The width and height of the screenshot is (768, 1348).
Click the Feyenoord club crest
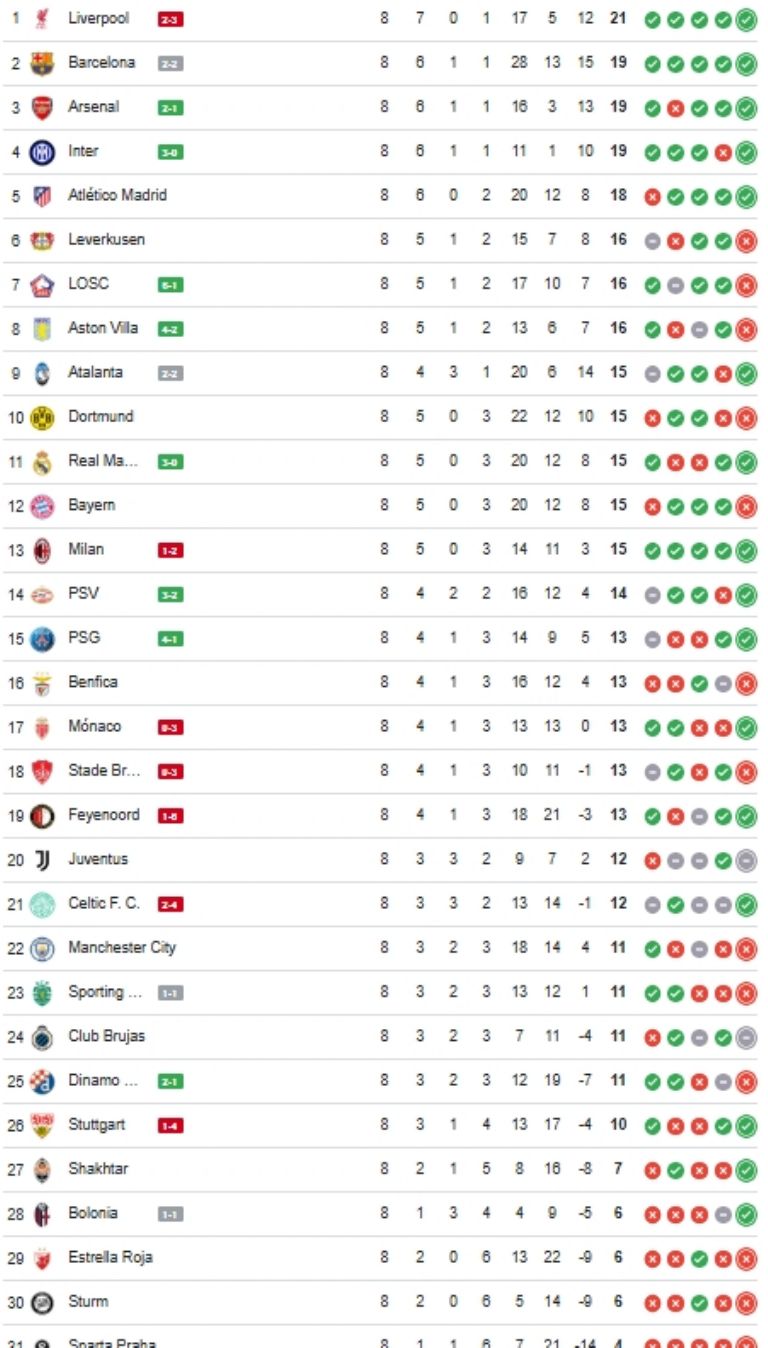coord(42,815)
